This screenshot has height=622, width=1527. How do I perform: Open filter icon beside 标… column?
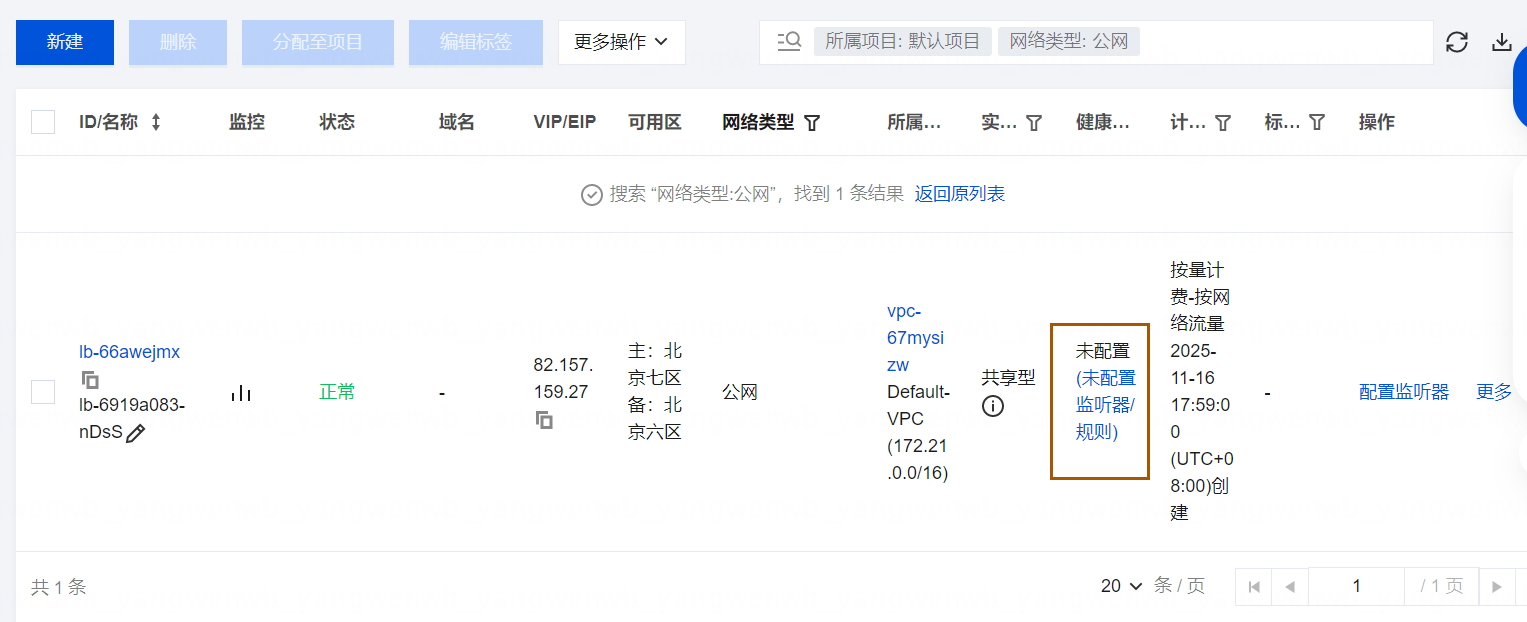coord(1318,123)
